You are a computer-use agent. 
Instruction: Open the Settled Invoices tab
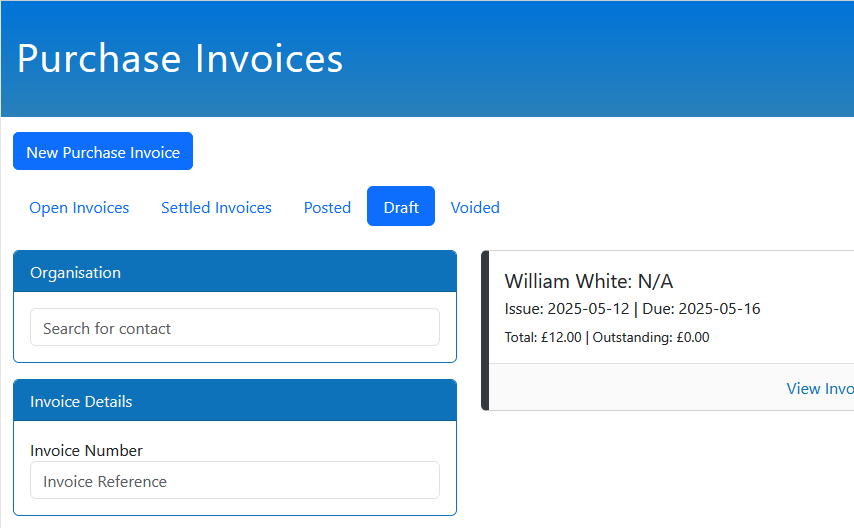[216, 208]
